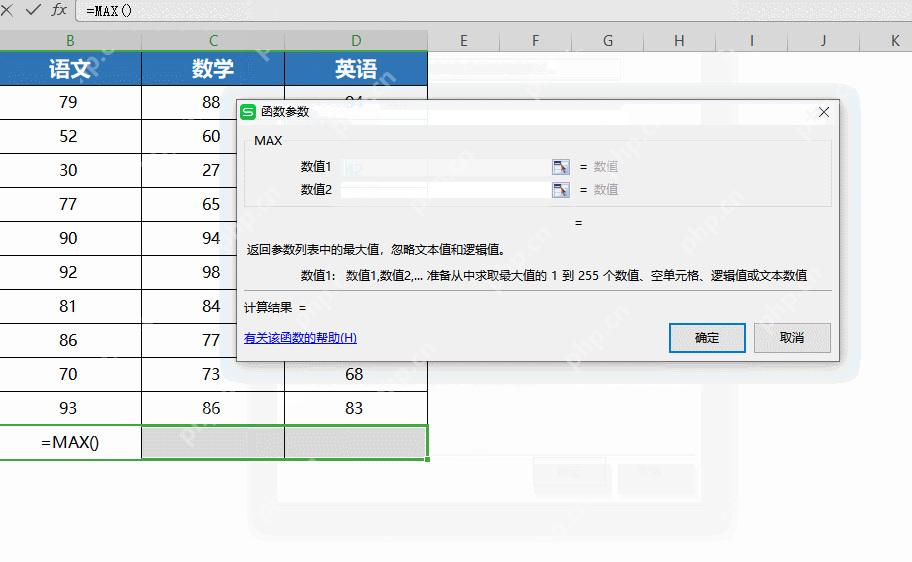Click the cell with 60 in 数学

pyautogui.click(x=189, y=137)
